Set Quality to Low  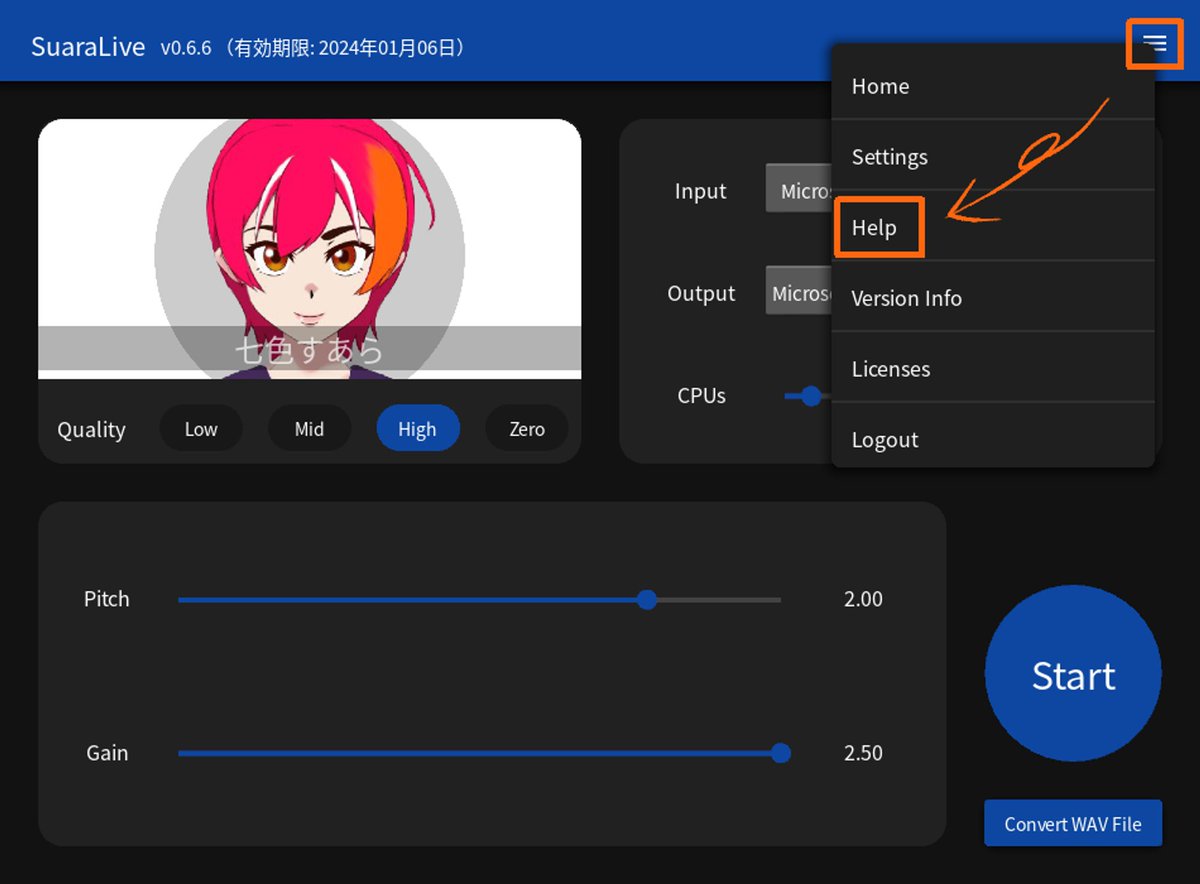tap(201, 429)
